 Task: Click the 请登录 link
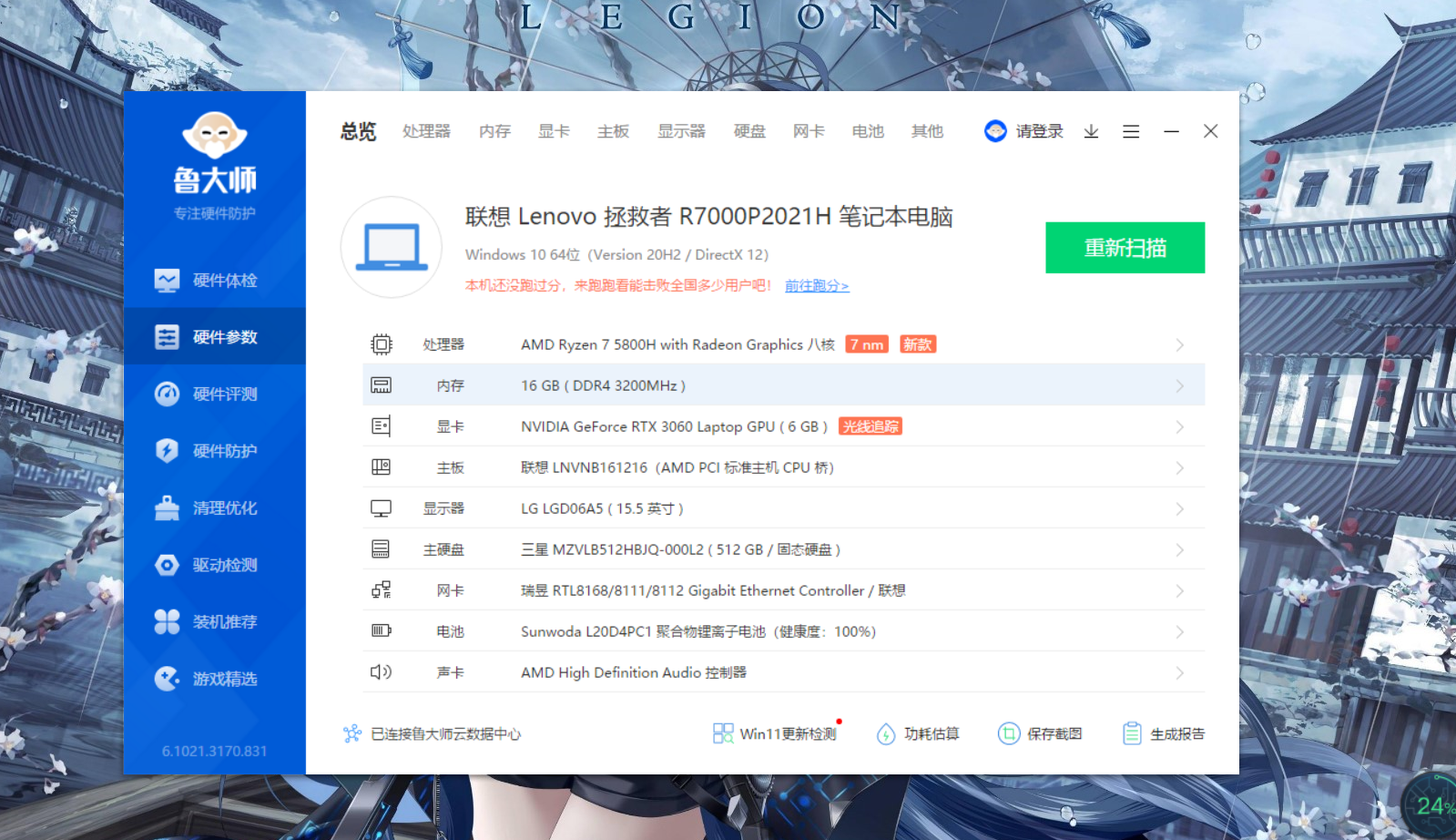pyautogui.click(x=1039, y=131)
